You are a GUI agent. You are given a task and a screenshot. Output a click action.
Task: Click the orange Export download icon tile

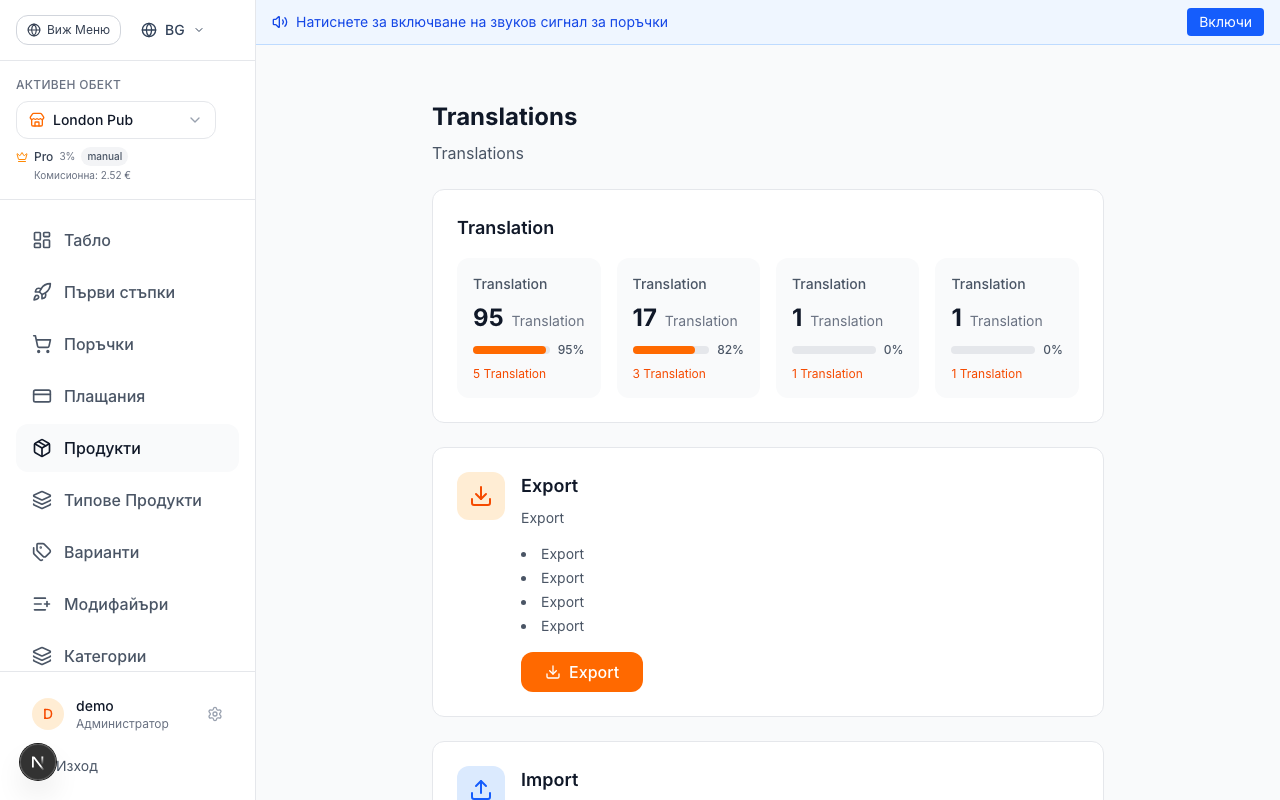click(x=481, y=496)
